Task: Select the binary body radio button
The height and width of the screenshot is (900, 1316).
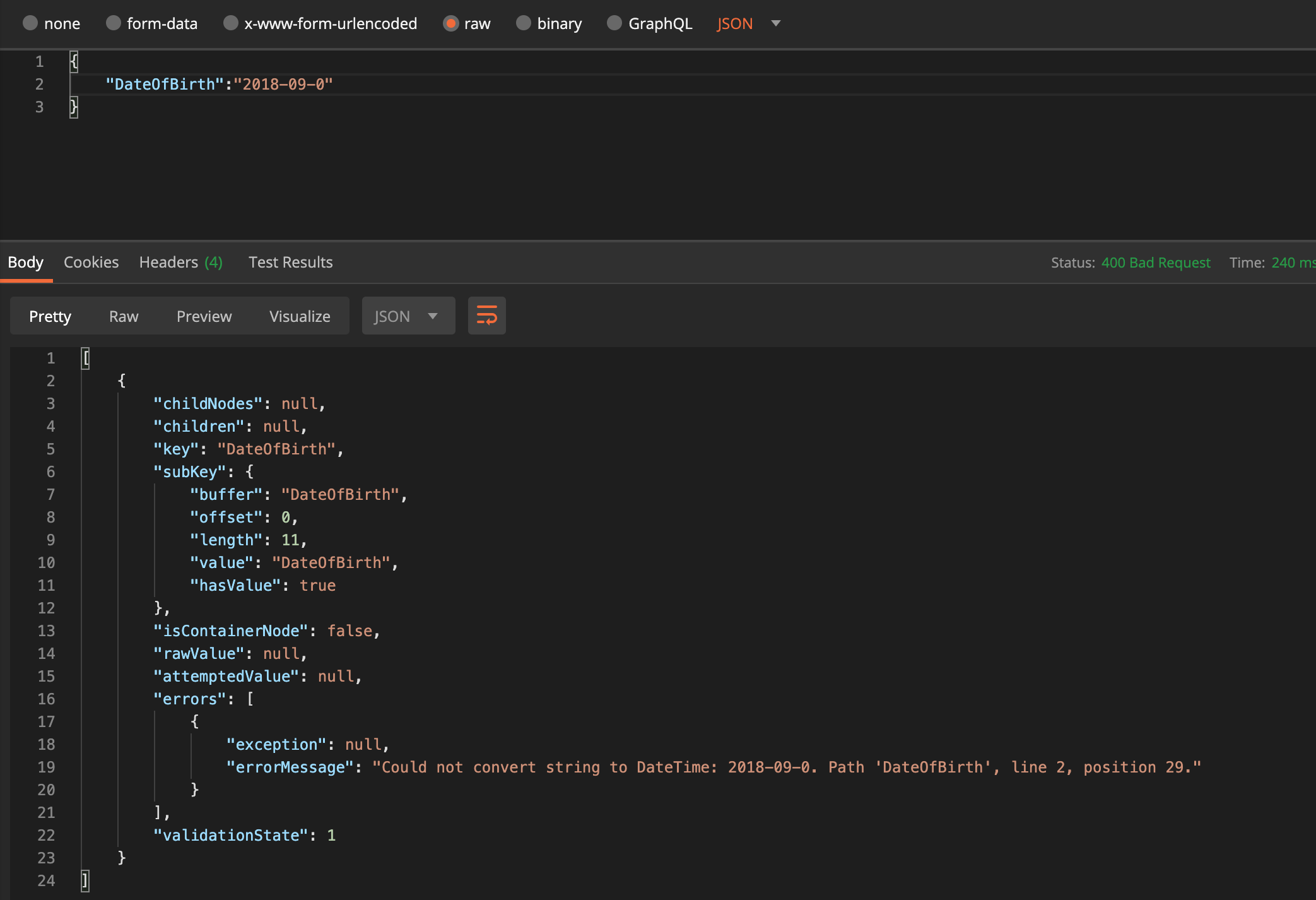Action: pyautogui.click(x=524, y=23)
